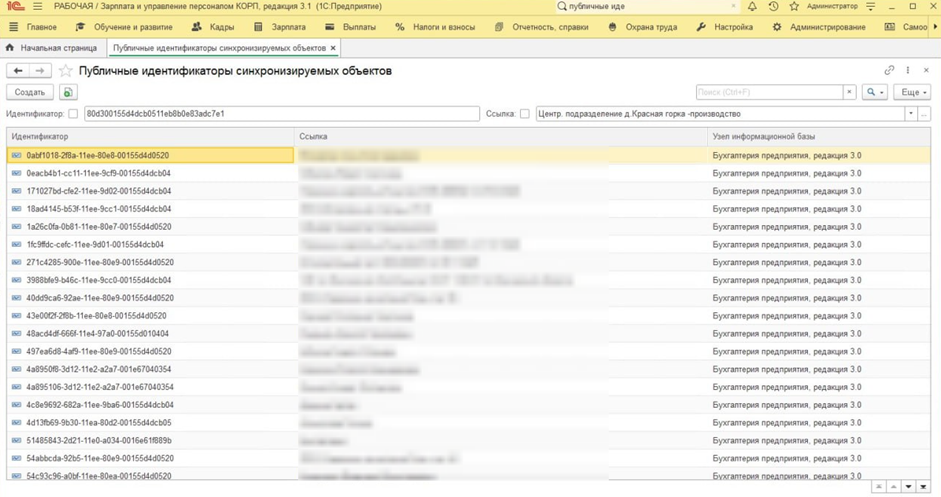Click icon of row 497ea6d8-4af9-11ee-80e9
The width and height of the screenshot is (941, 497).
pos(17,351)
